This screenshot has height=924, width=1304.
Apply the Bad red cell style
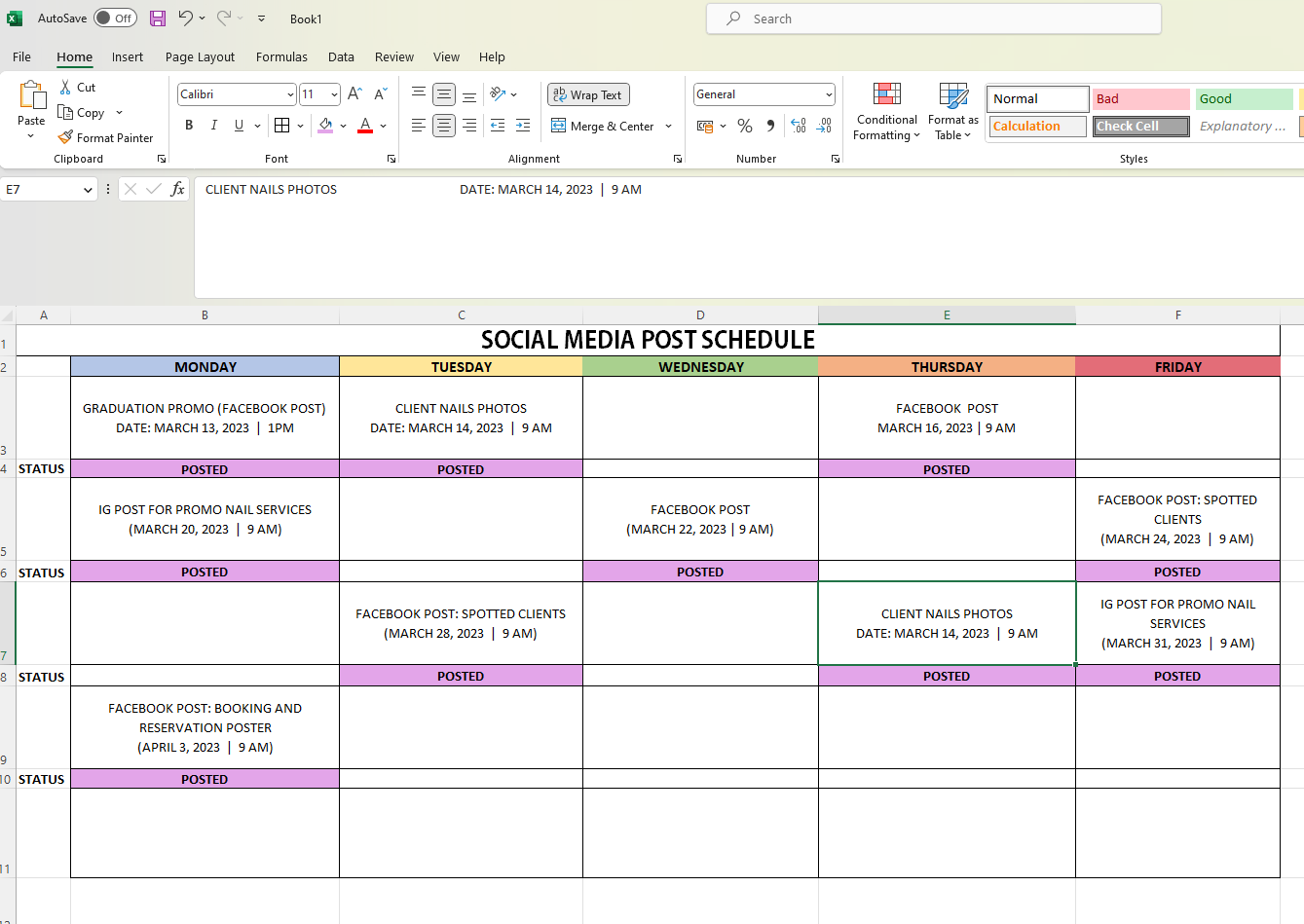click(1140, 99)
